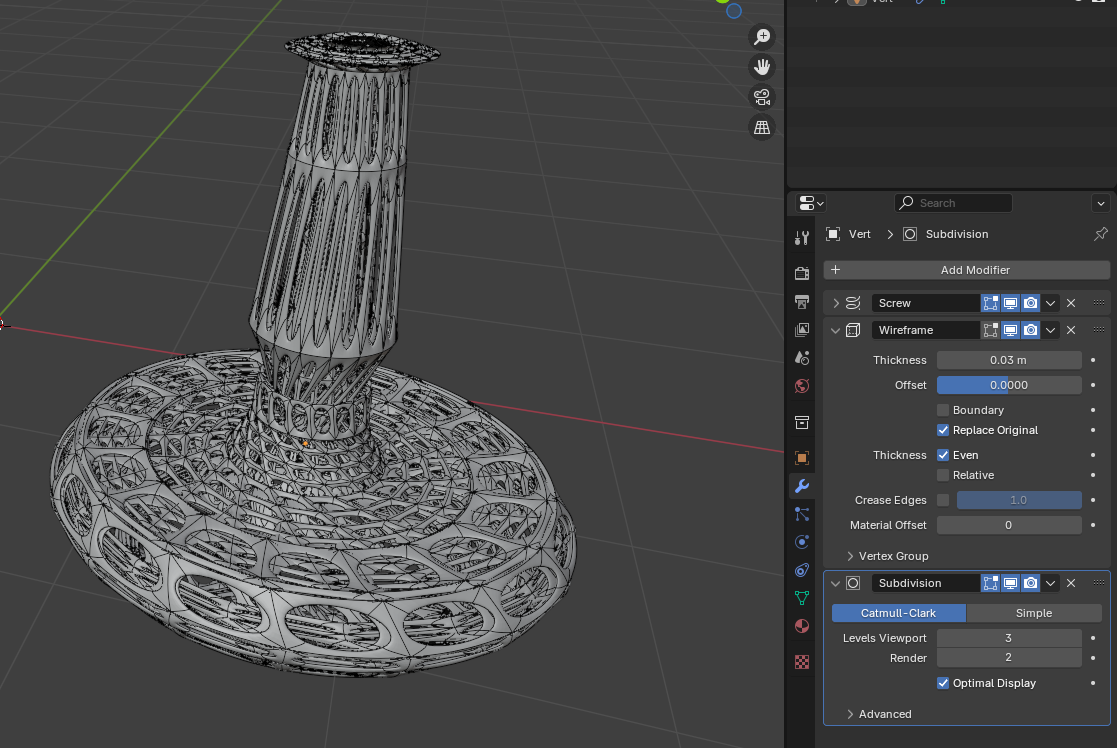
Task: Toggle Wireframe modifier render display
Action: click(1030, 331)
